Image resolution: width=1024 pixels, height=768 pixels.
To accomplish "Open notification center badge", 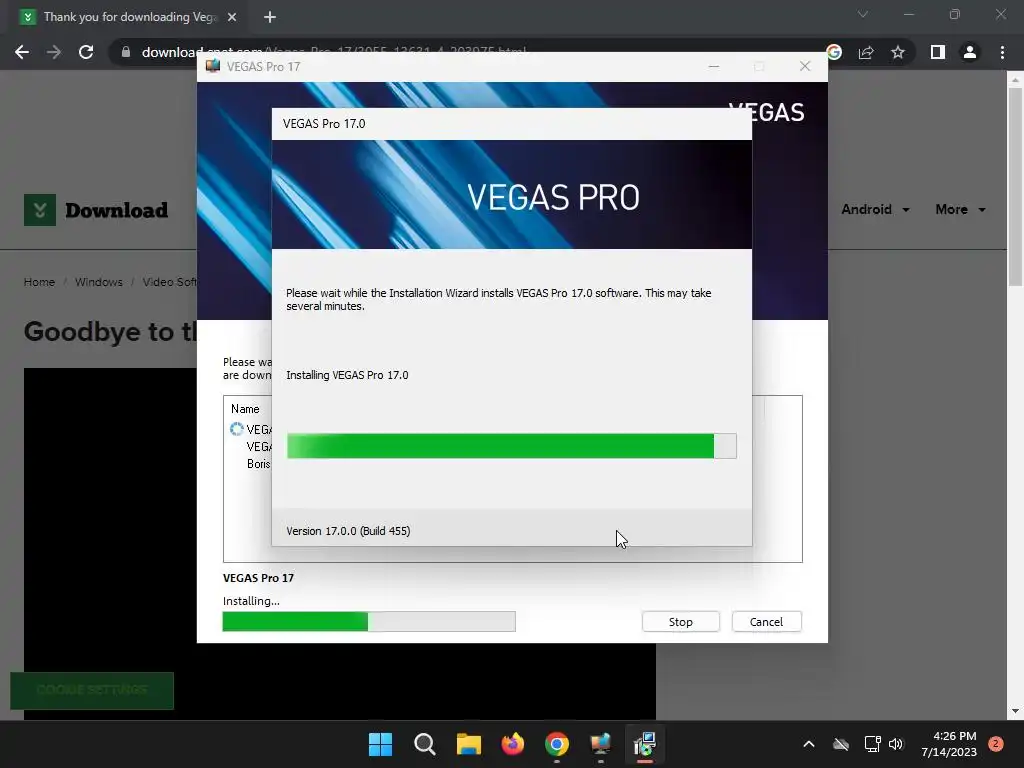I will pyautogui.click(x=996, y=744).
